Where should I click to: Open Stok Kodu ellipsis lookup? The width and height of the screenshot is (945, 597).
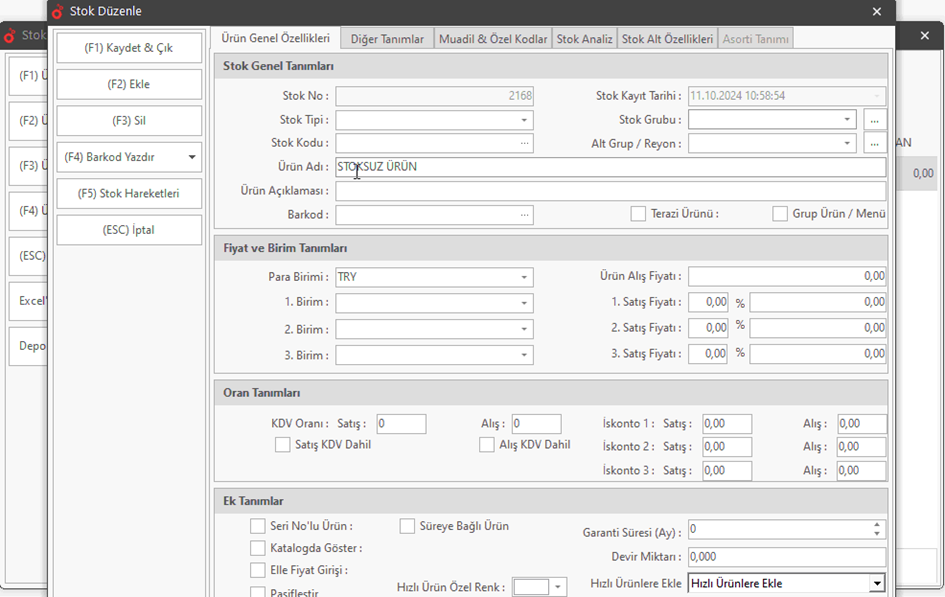(x=524, y=143)
